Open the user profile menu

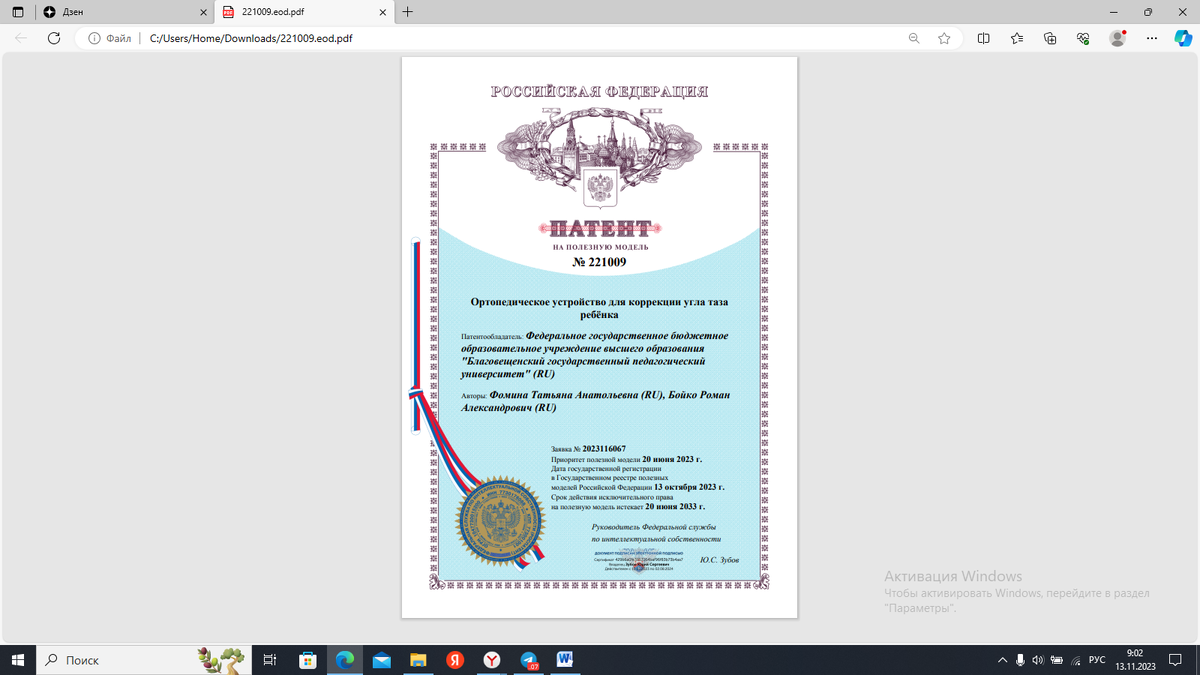[x=1118, y=38]
